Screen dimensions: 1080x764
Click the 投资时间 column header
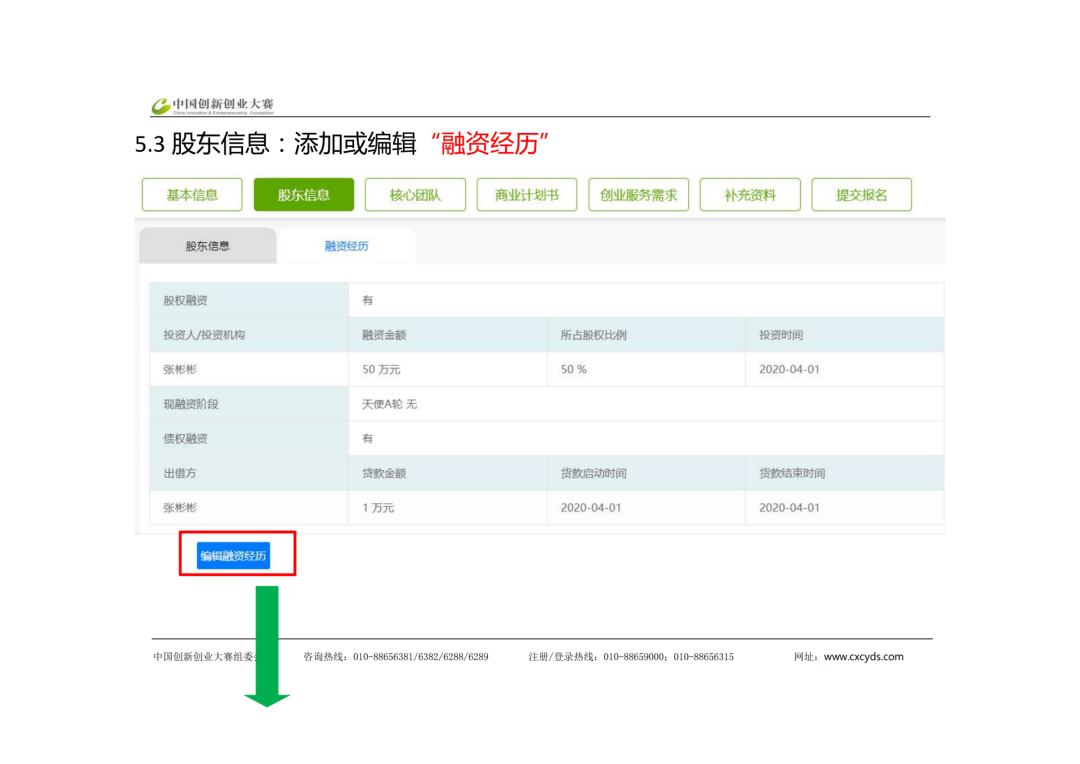click(x=780, y=335)
